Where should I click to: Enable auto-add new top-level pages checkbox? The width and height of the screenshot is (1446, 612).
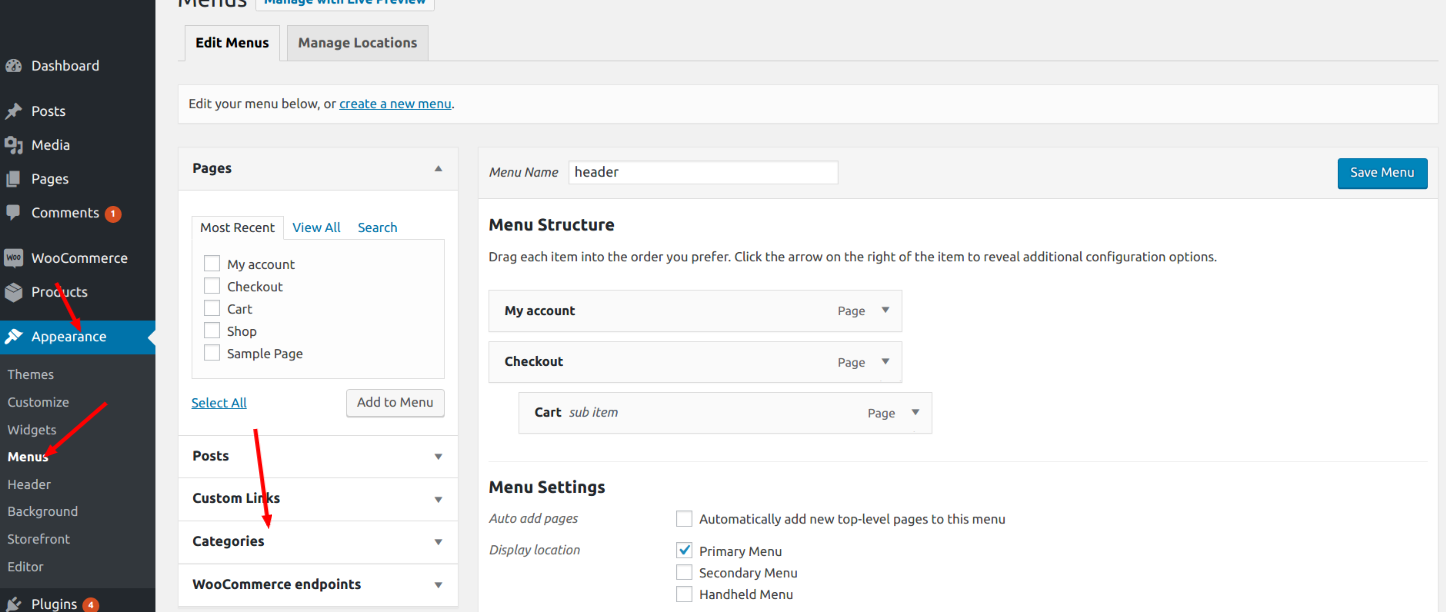click(x=684, y=519)
